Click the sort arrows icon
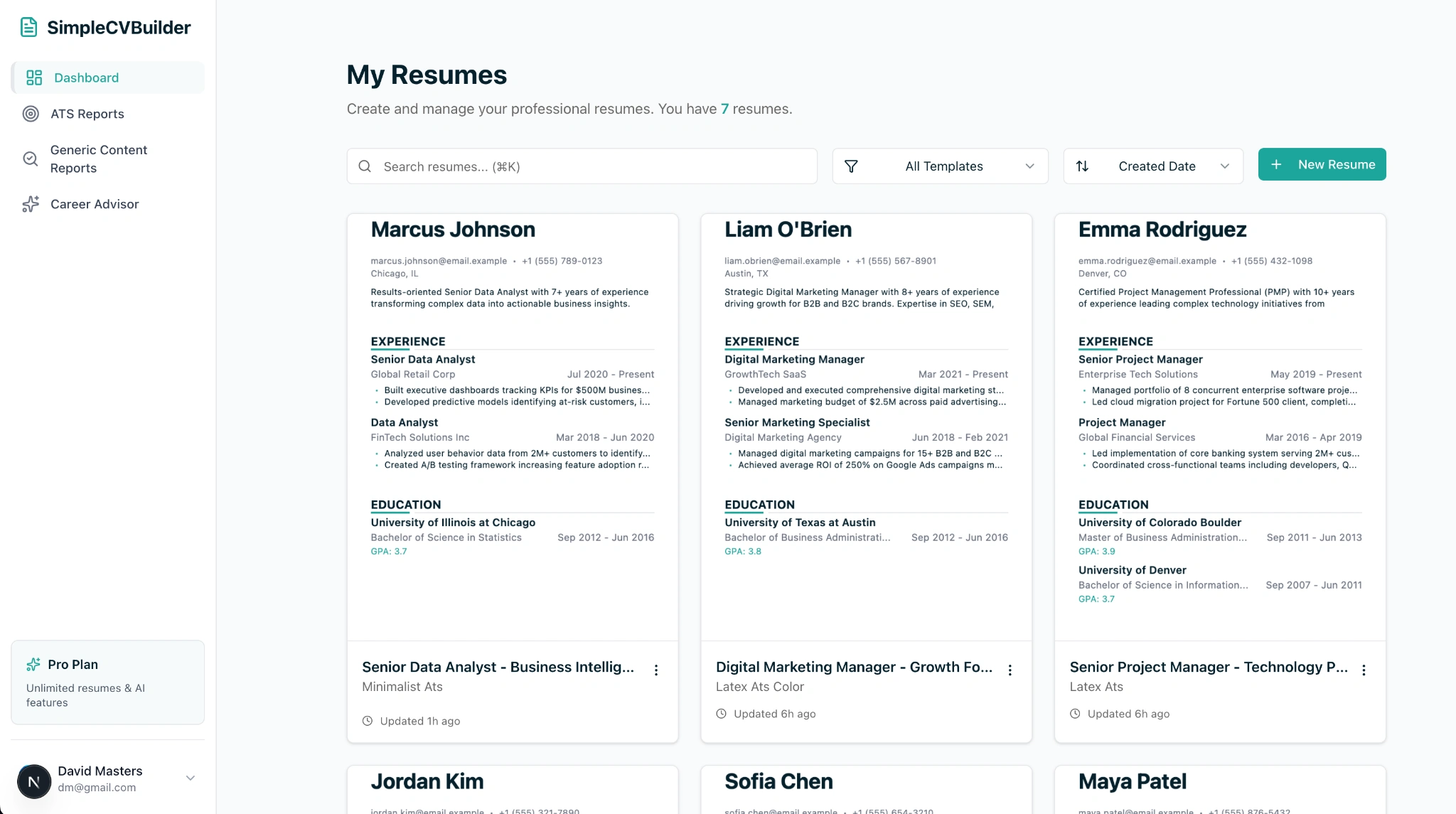Image resolution: width=1456 pixels, height=814 pixels. pyautogui.click(x=1082, y=166)
